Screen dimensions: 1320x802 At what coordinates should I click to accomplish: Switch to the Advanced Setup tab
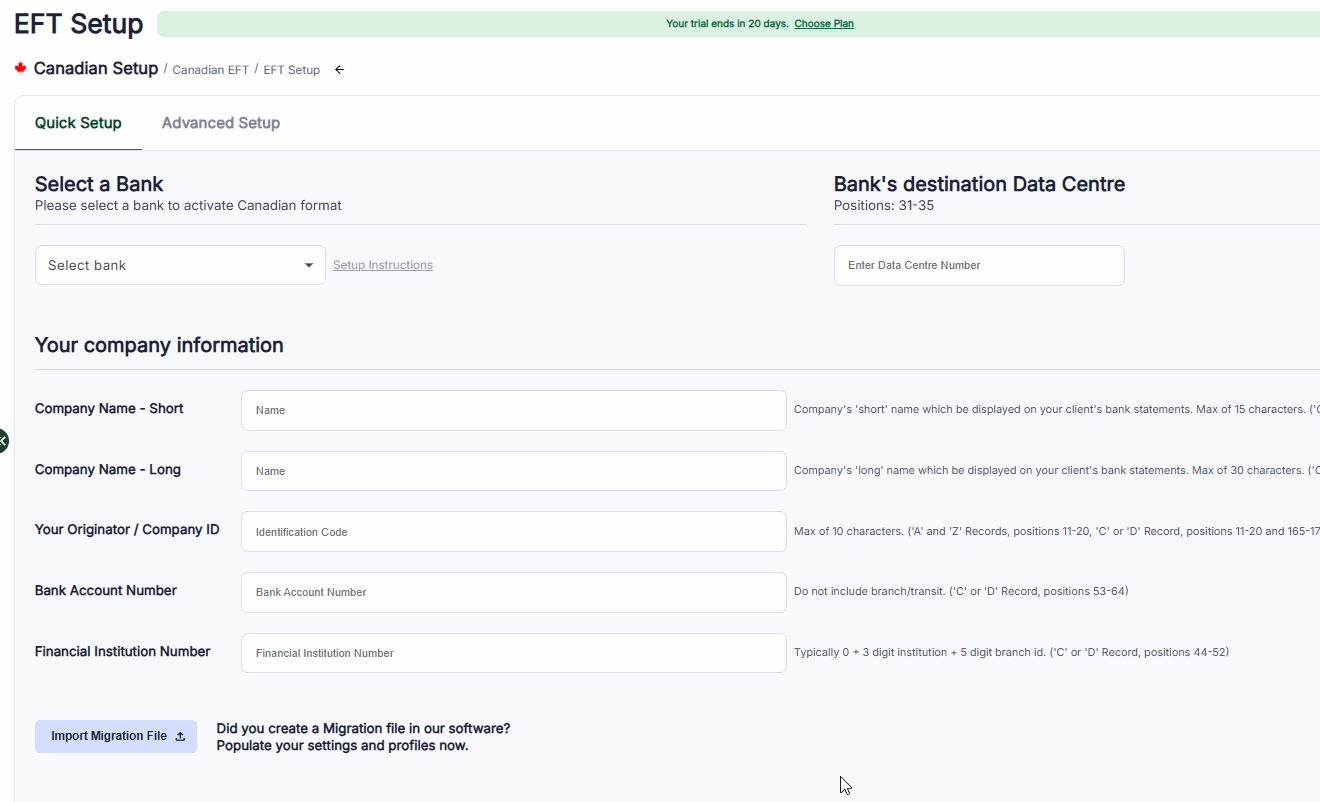[220, 123]
